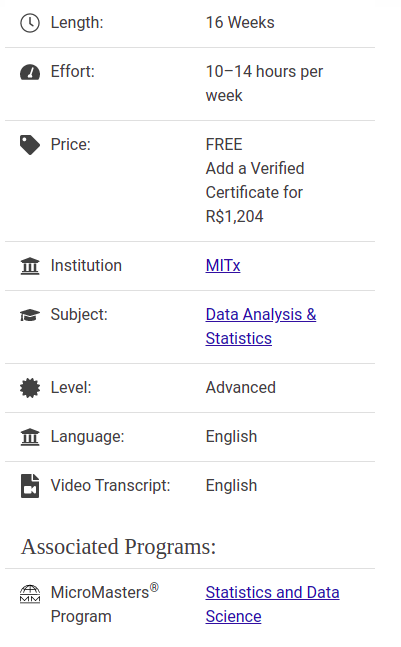Click the building icon beside Institution
The width and height of the screenshot is (401, 647).
point(30,266)
